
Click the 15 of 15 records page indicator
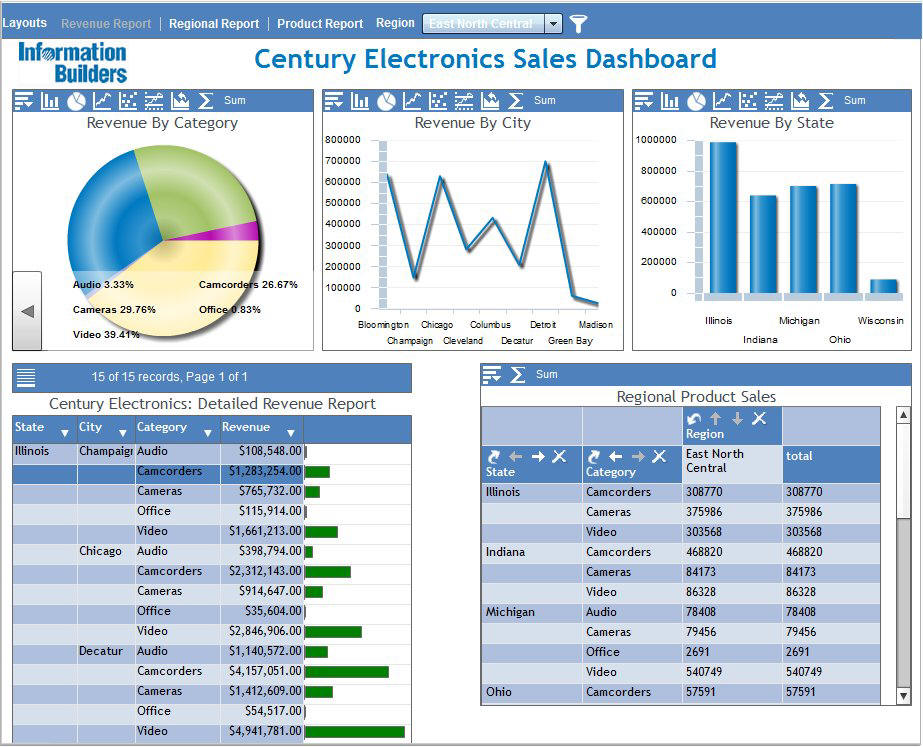coord(170,377)
